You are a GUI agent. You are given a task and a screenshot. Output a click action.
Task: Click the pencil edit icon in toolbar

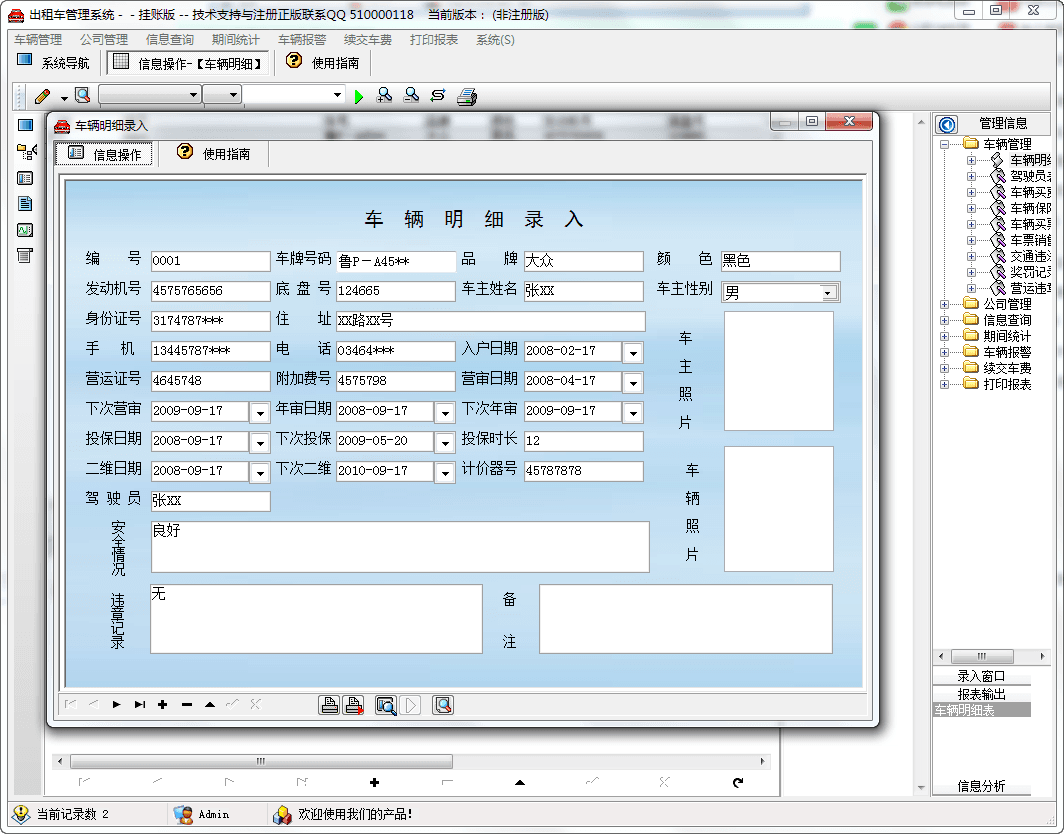click(x=42, y=96)
